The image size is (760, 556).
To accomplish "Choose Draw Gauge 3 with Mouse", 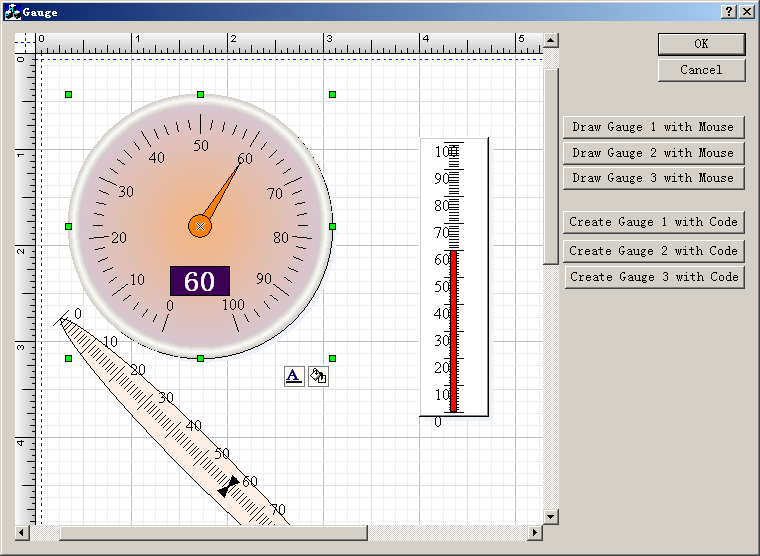I will (653, 178).
